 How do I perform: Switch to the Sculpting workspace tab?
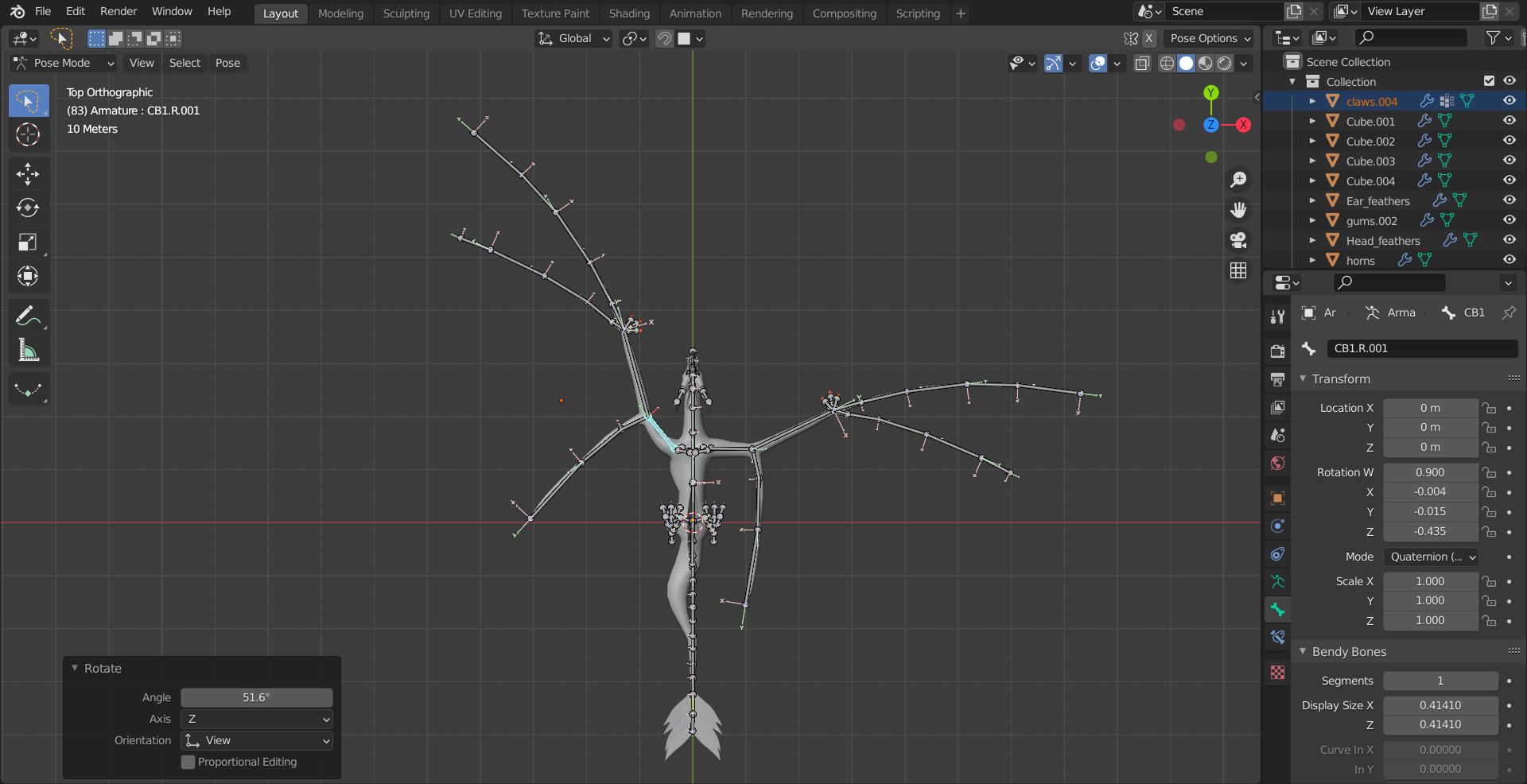406,14
